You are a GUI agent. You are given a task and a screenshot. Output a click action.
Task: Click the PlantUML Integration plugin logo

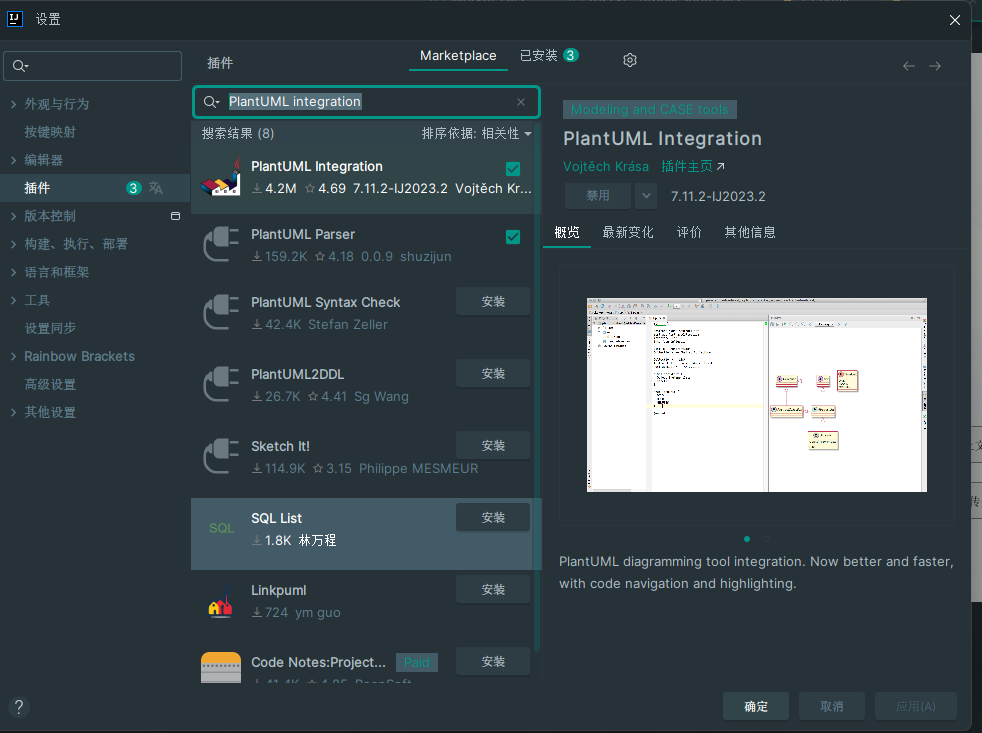coord(220,177)
